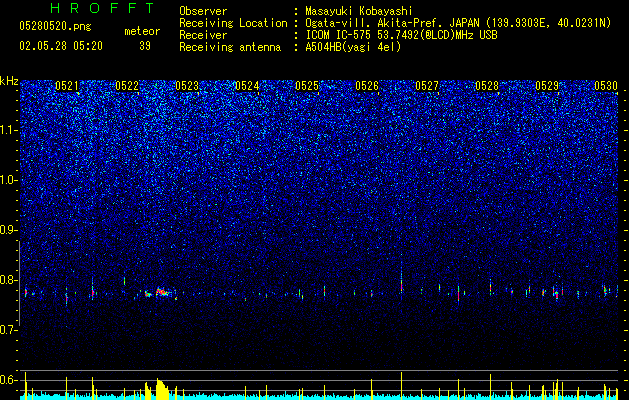Viewport: 629px width, 400px height.
Task: Click the meteor count 39
Action: 145,46
